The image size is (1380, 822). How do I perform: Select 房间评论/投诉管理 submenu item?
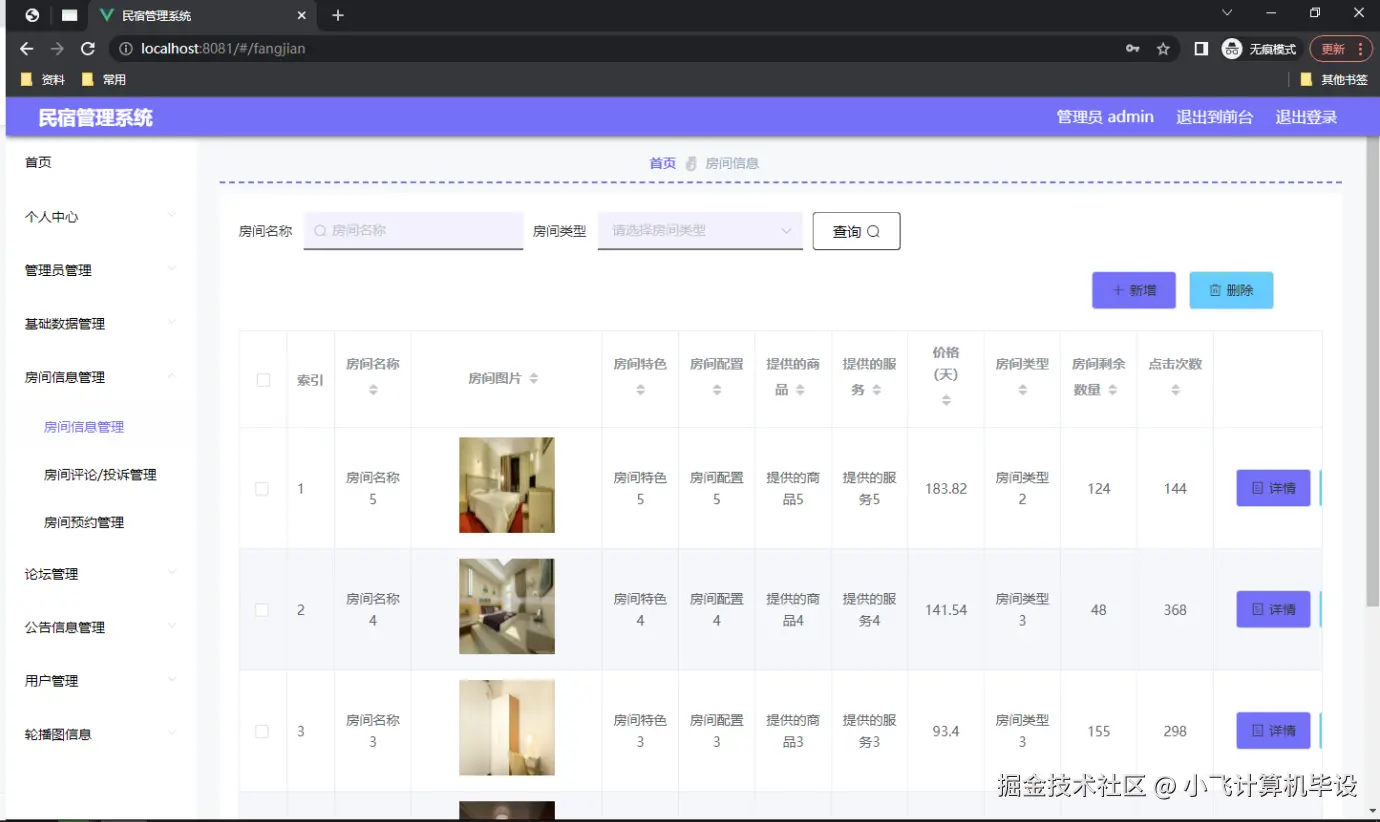[x=100, y=475]
